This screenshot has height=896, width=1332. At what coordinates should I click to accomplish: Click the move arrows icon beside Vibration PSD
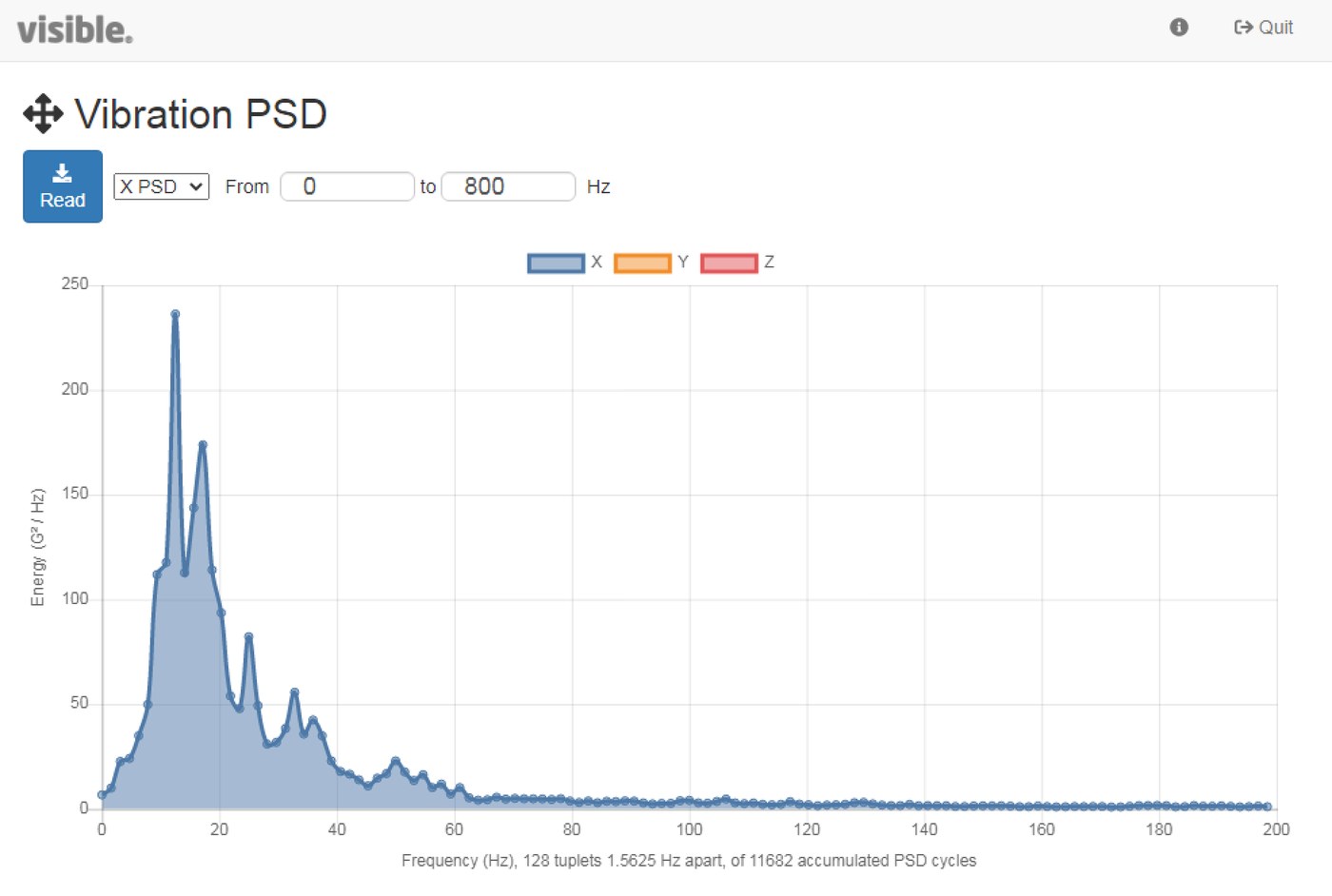pyautogui.click(x=43, y=114)
